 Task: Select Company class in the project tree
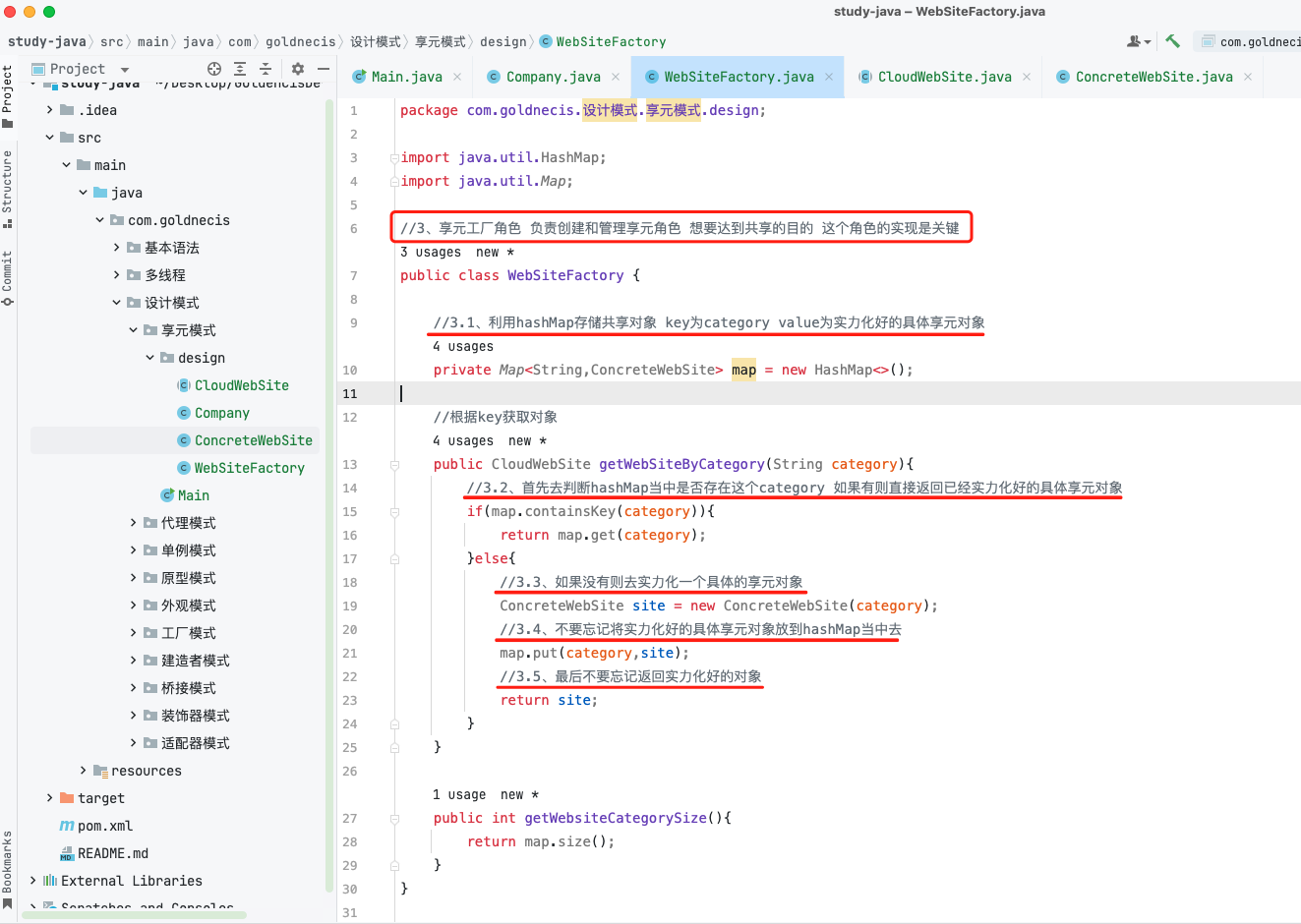pyautogui.click(x=222, y=413)
